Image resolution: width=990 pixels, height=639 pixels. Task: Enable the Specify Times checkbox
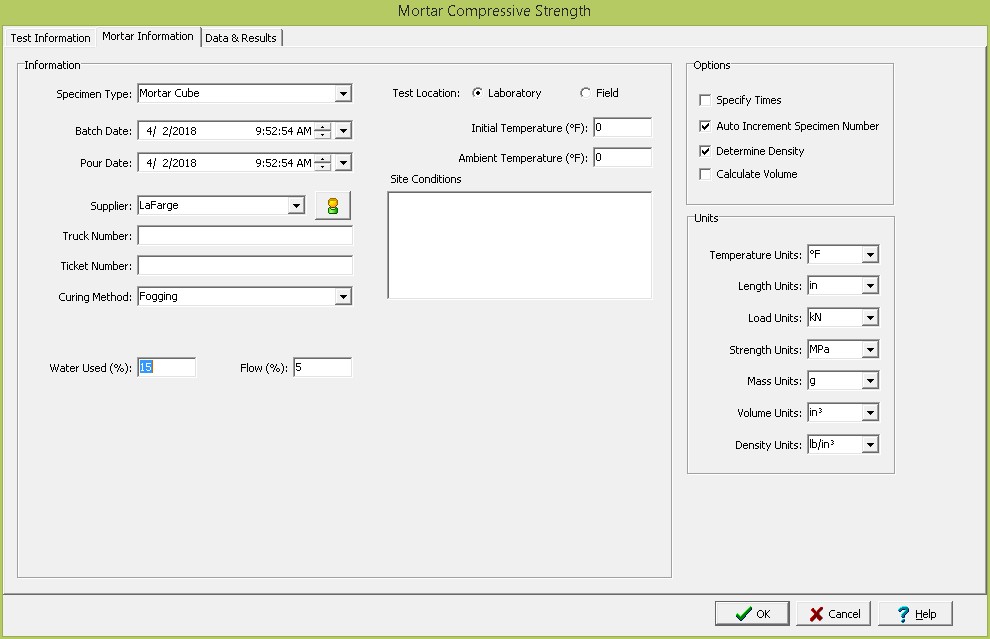[x=705, y=100]
